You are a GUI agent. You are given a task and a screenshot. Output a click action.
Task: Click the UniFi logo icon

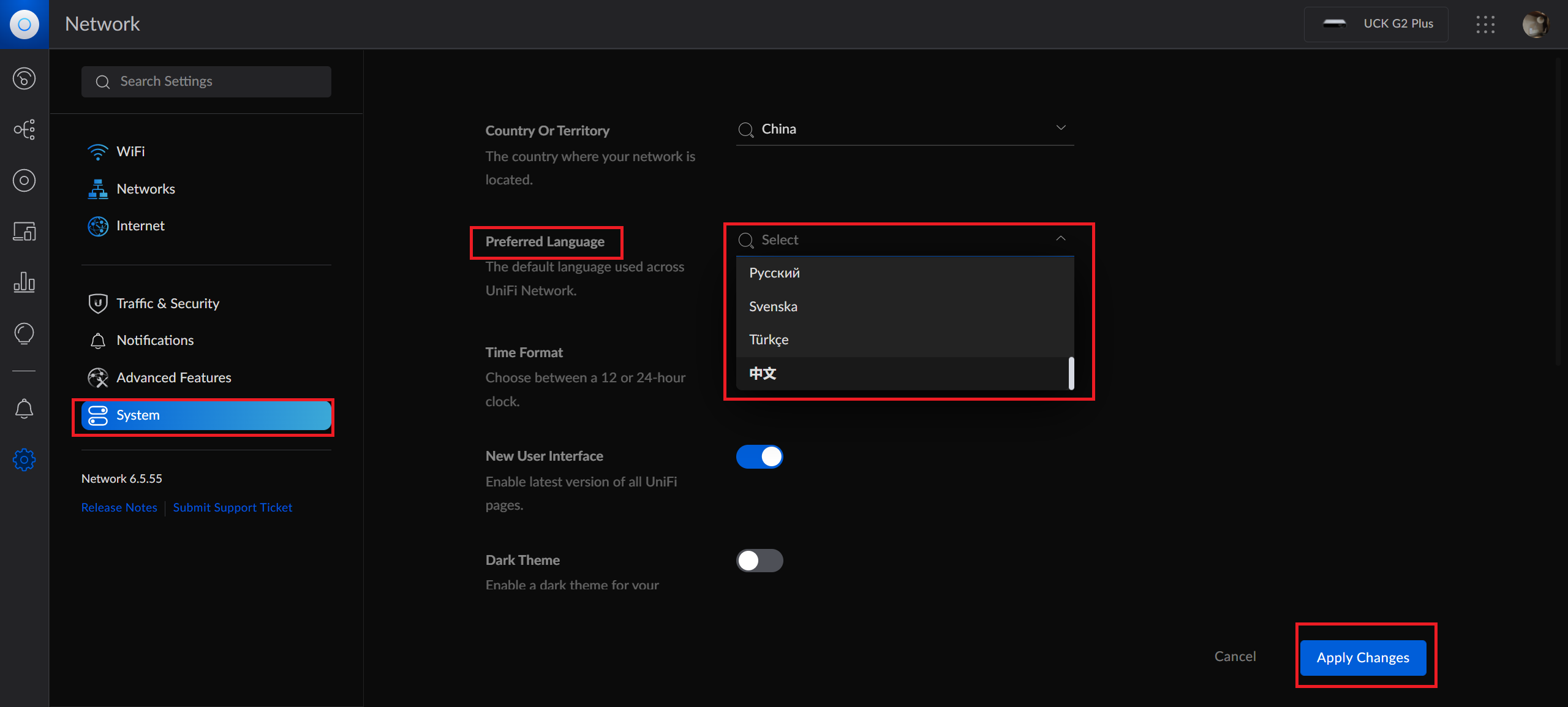24,25
